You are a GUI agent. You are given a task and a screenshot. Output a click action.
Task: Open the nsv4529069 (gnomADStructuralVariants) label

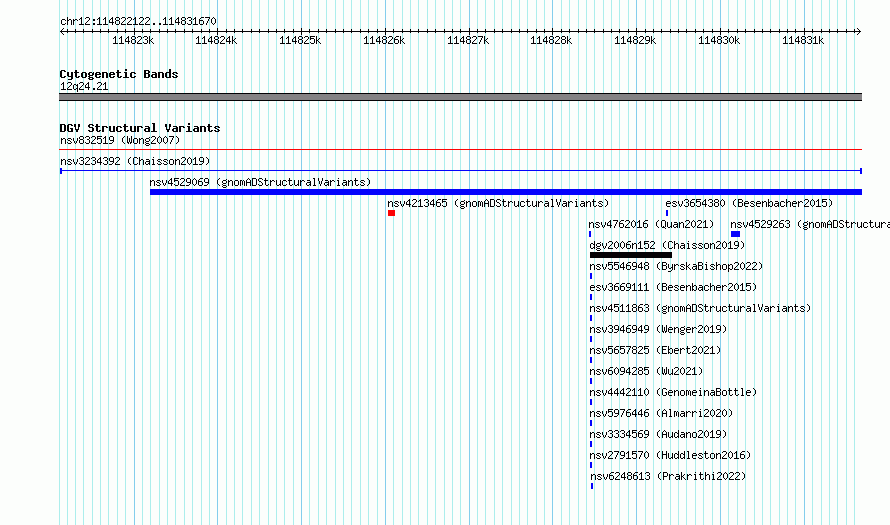[x=260, y=182]
